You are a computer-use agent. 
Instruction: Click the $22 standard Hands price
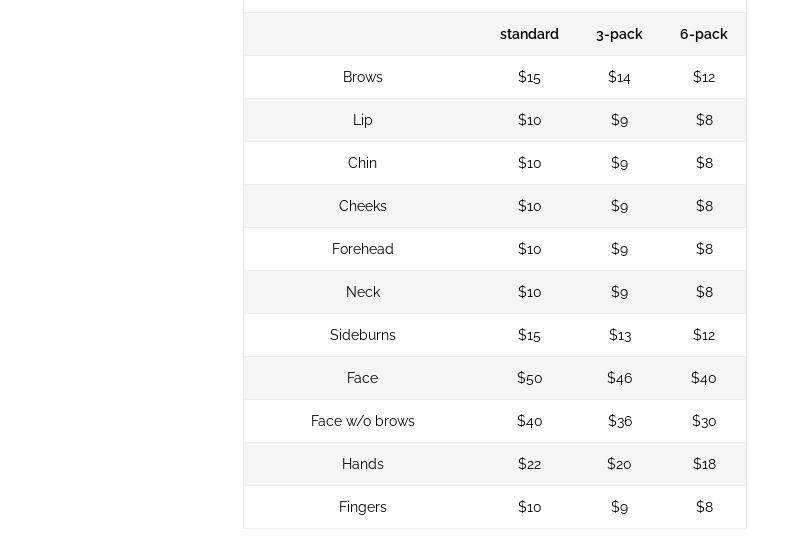[x=529, y=464]
